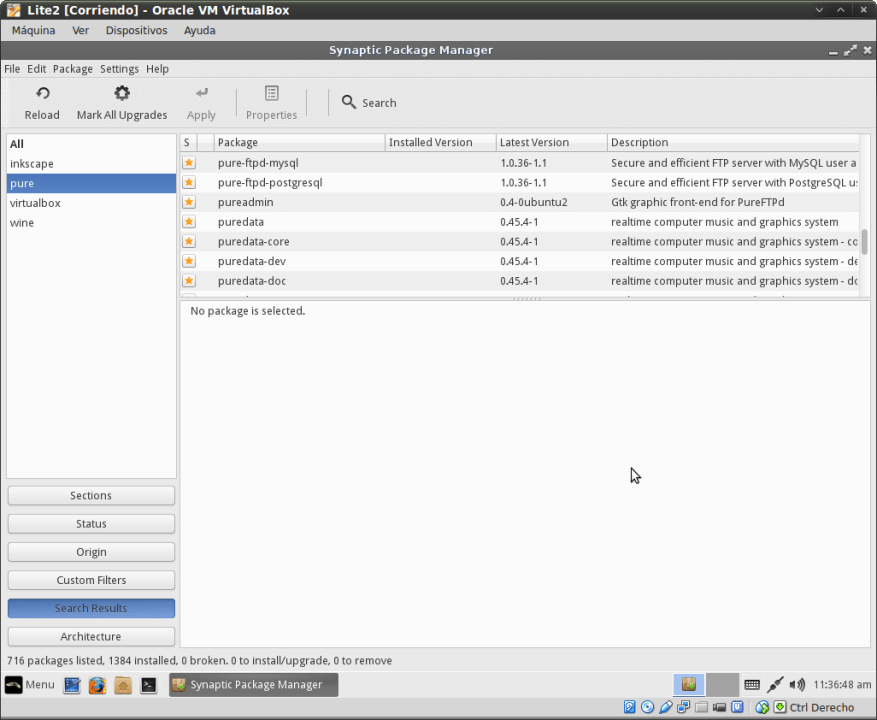The image size is (877, 720).
Task: Open the Settings dropdown in Synaptic
Action: pos(119,68)
